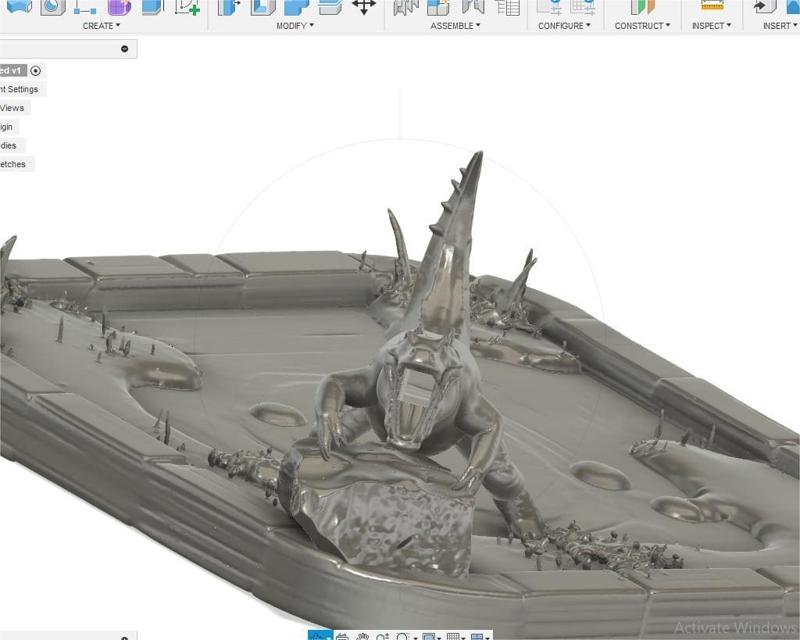Click the Look At icon in navigation bar
This screenshot has height=640, width=800.
pos(342,636)
